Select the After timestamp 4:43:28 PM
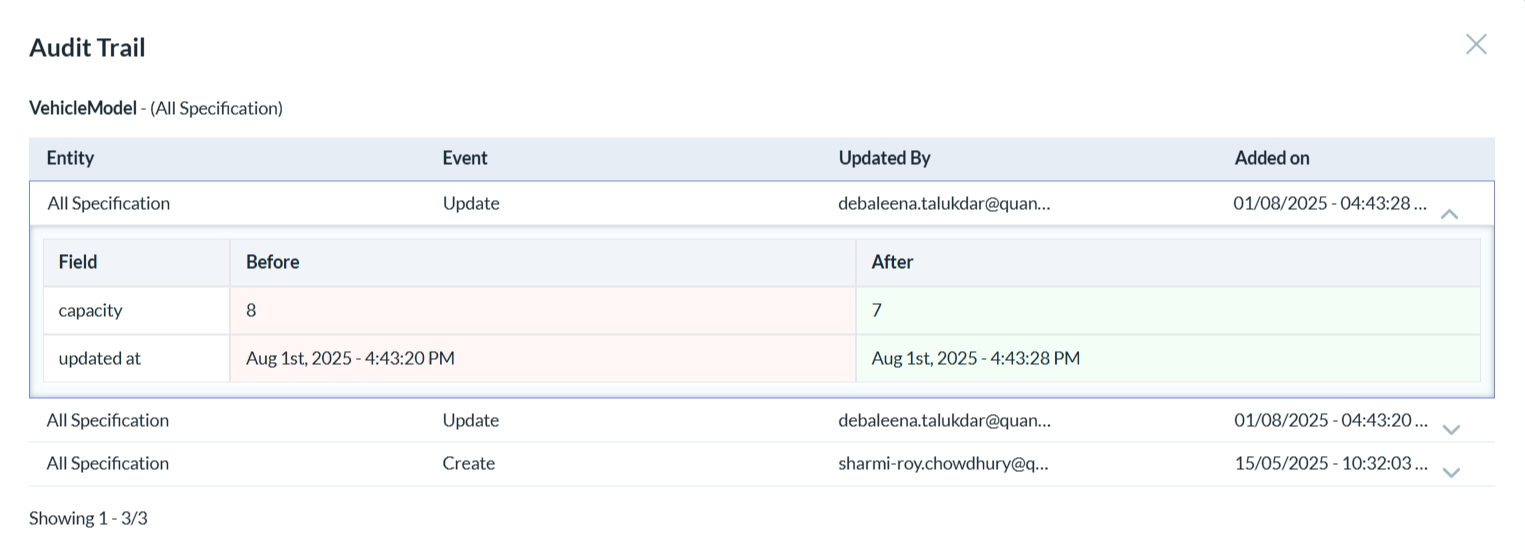 975,358
